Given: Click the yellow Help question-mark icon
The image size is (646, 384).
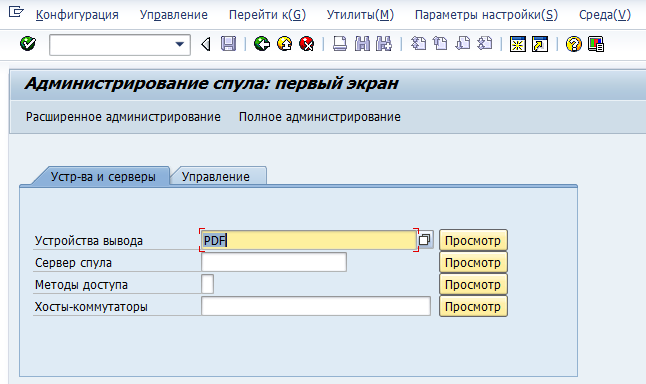Looking at the screenshot, I should (x=573, y=44).
